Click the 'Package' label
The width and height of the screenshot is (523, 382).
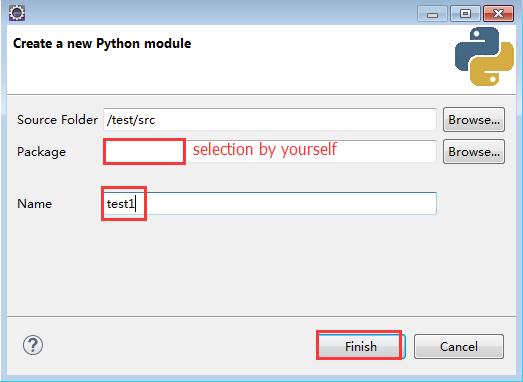point(41,152)
